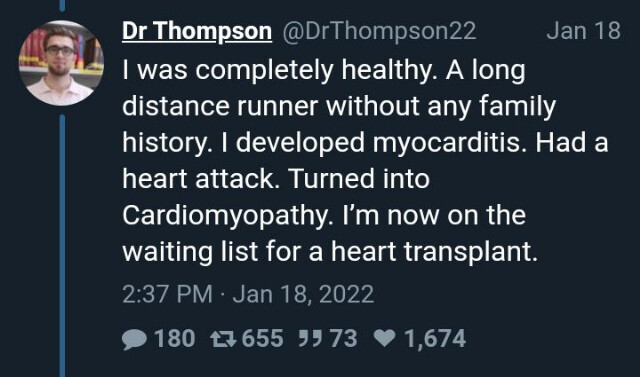Viewport: 640px width, 377px height.
Task: View the 73 quote tweets count
Action: pos(344,339)
